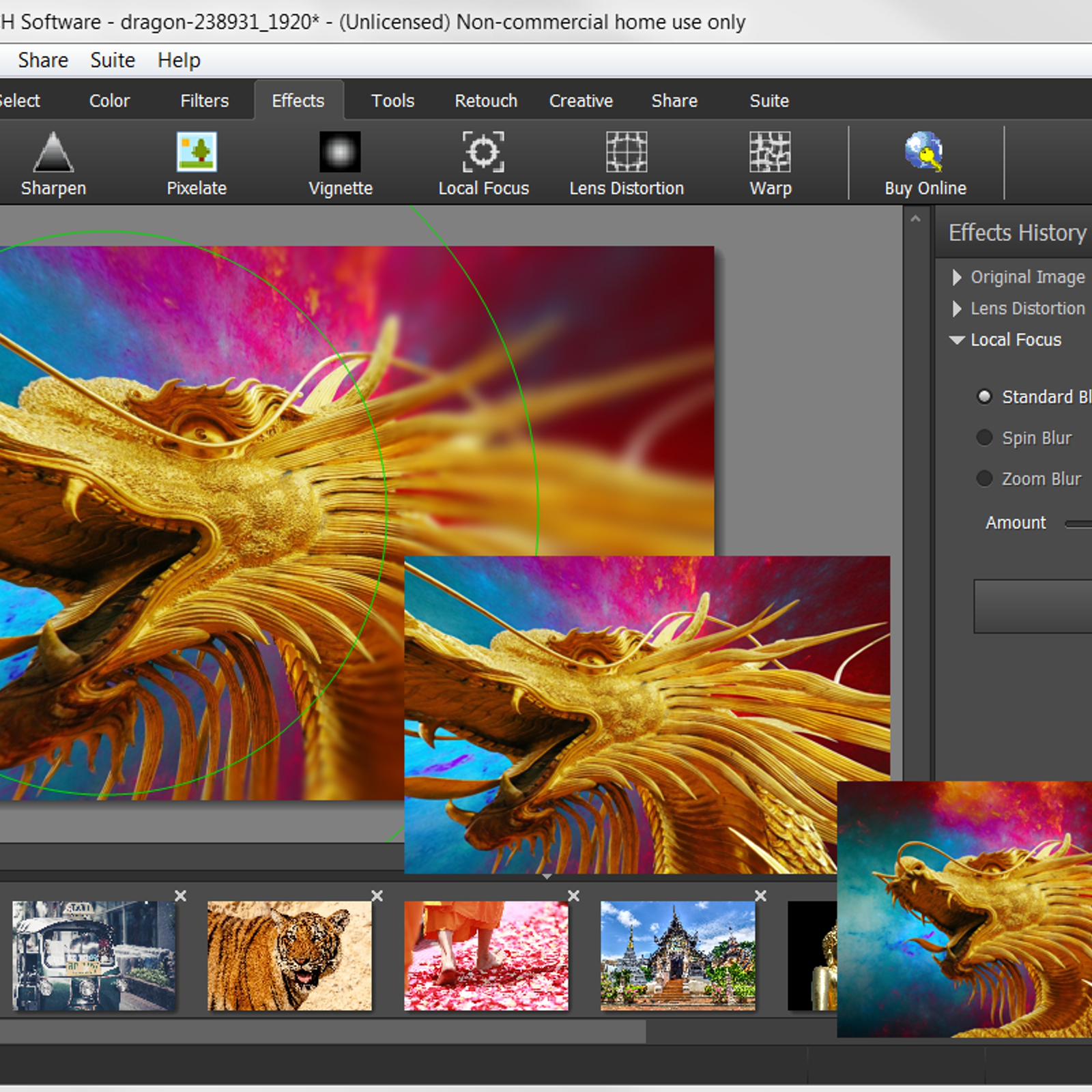Close the tuk-tuk taxi thumbnail
Viewport: 1092px width, 1092px height.
pyautogui.click(x=180, y=895)
